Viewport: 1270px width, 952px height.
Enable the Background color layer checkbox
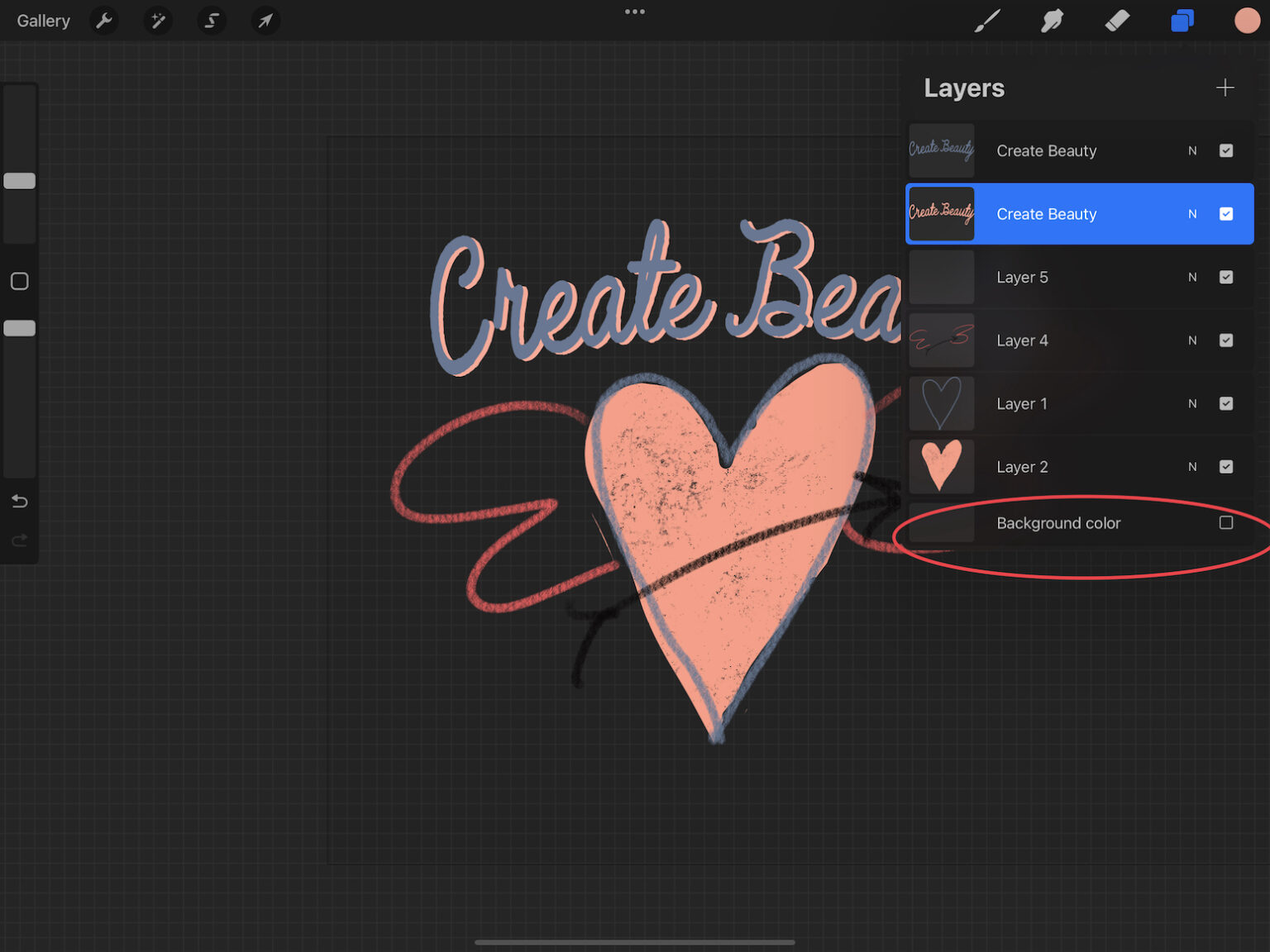(1226, 522)
